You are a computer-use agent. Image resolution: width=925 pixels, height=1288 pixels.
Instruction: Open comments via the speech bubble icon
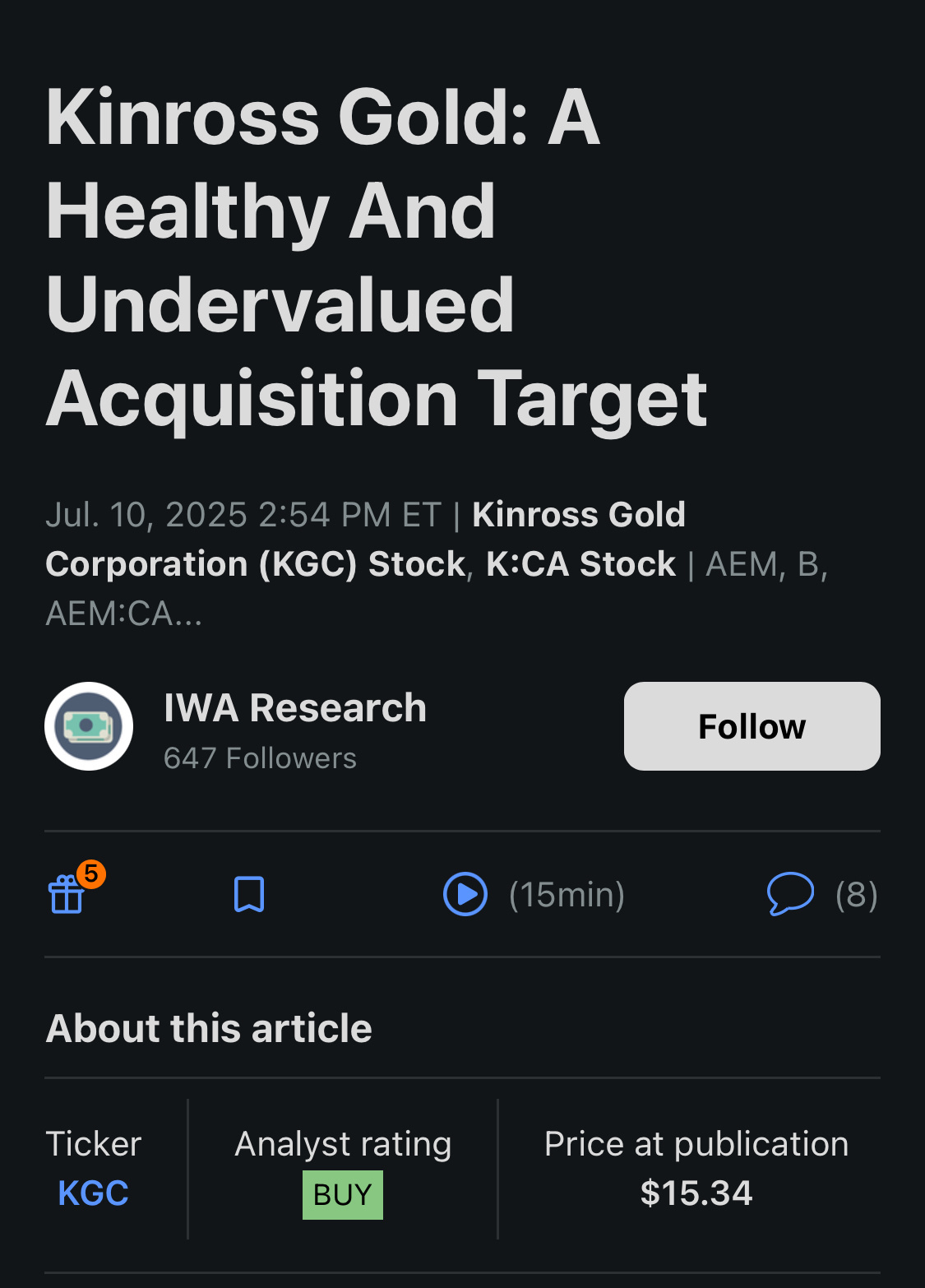point(790,894)
